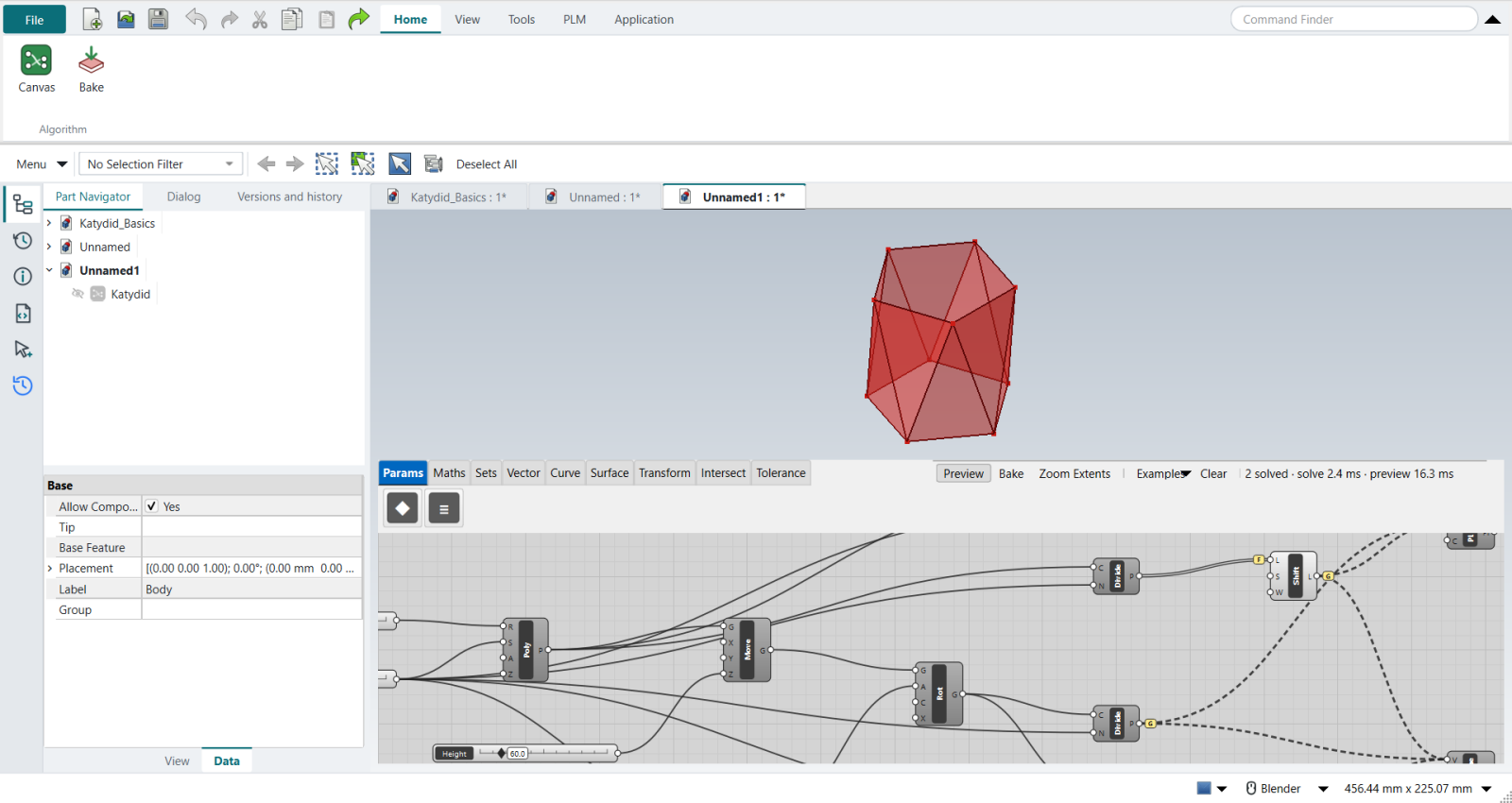Click the open file icon
The image size is (1512, 803).
coord(126,19)
